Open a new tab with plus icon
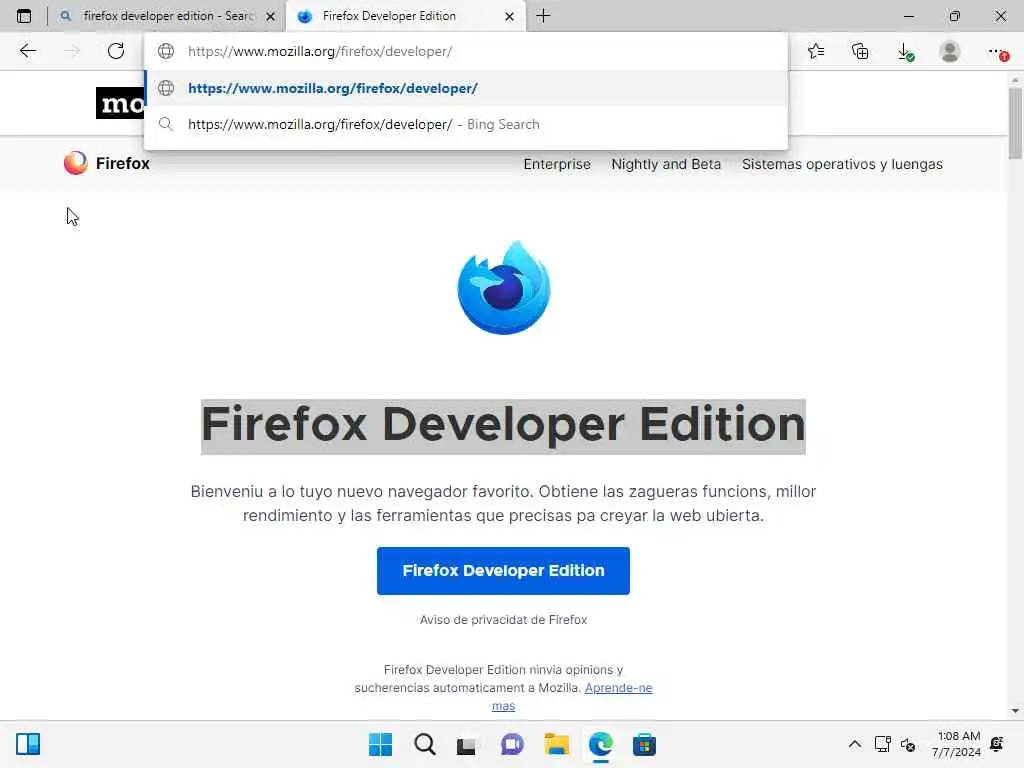Viewport: 1024px width, 768px height. click(543, 16)
